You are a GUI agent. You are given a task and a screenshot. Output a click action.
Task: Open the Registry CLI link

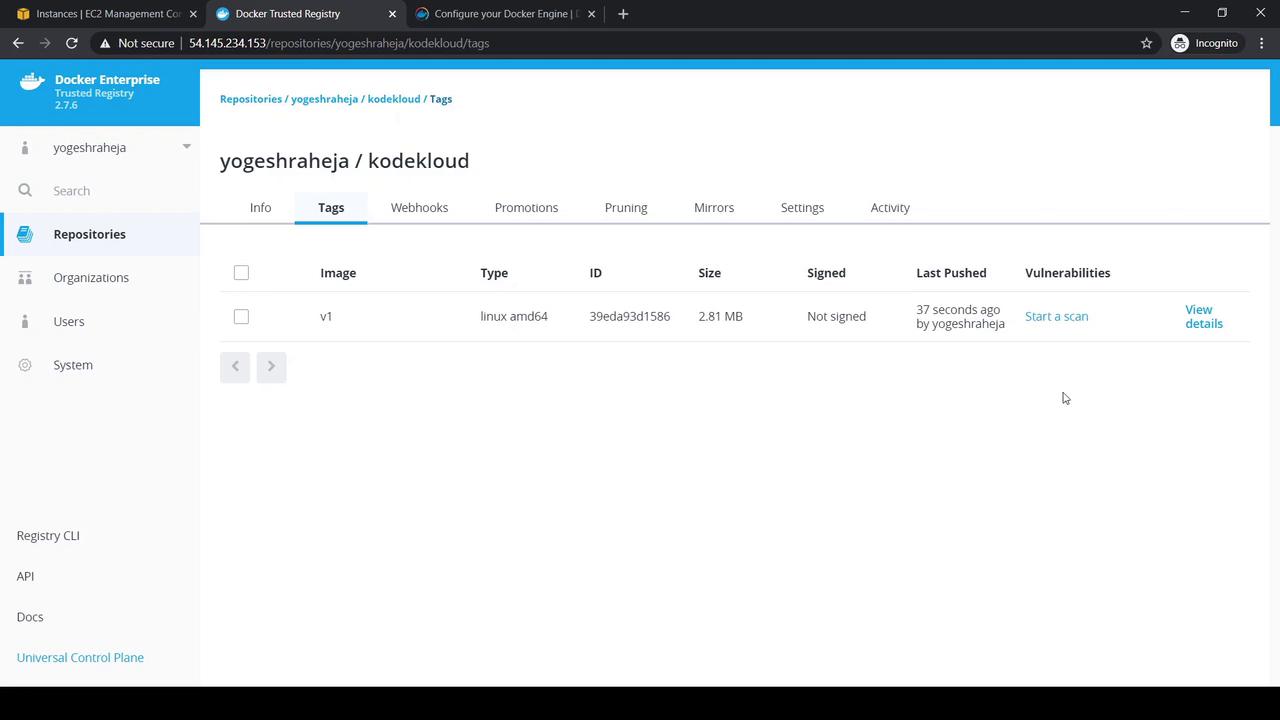(48, 536)
